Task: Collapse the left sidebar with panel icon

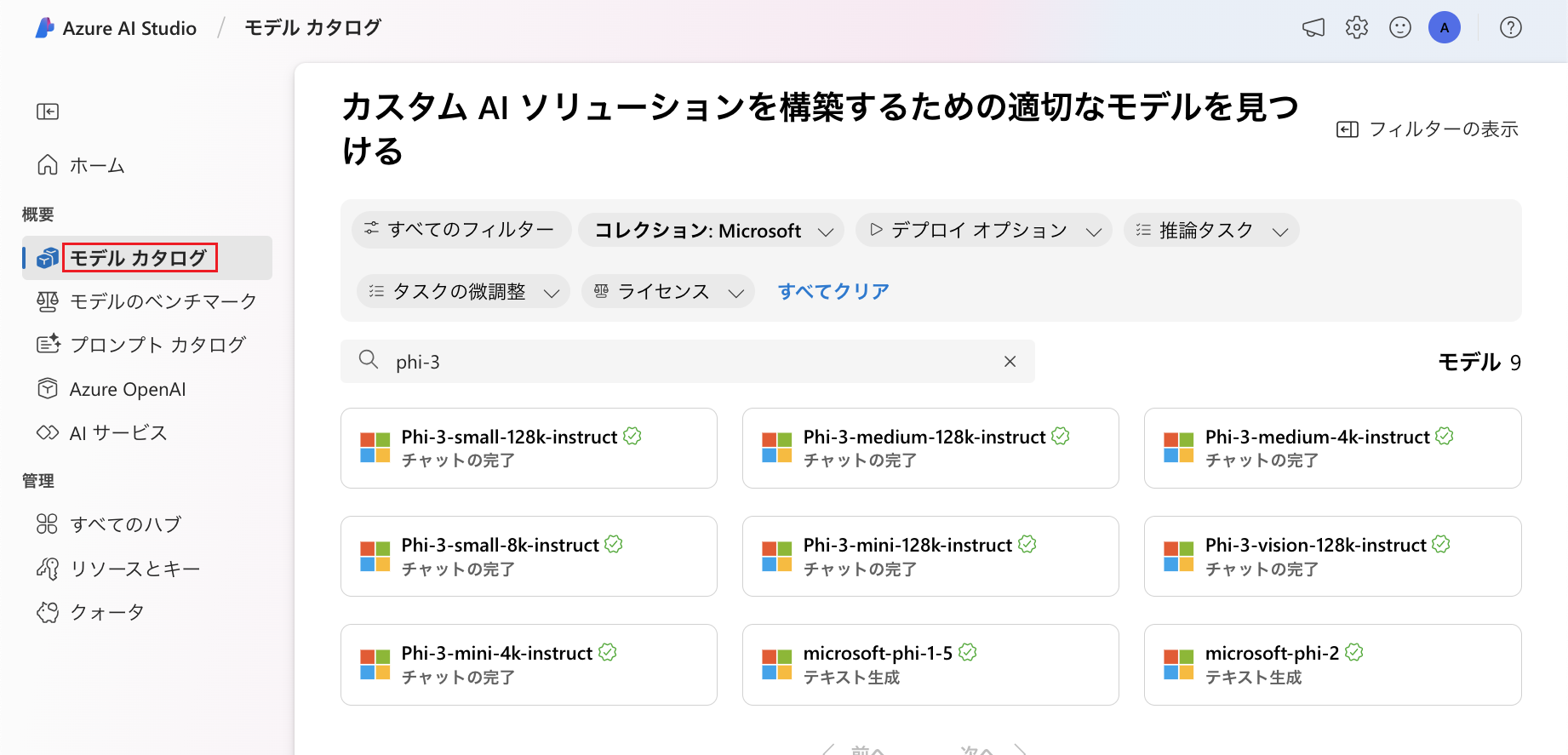Action: tap(48, 112)
